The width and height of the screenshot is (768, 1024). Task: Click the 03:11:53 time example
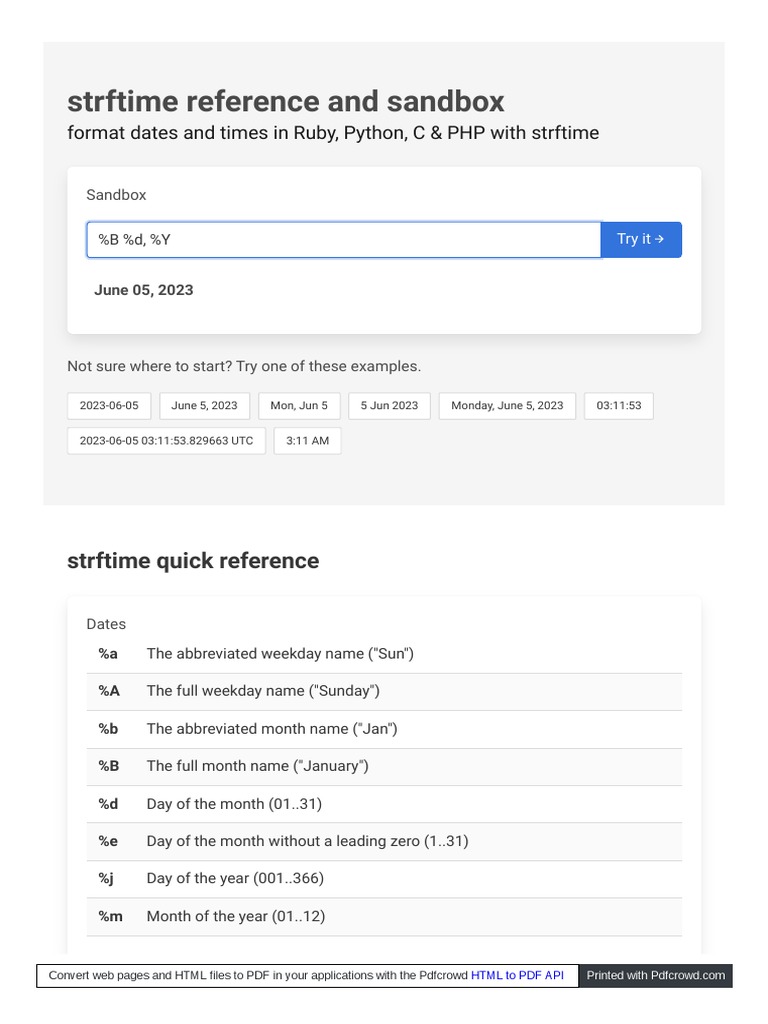click(x=618, y=406)
